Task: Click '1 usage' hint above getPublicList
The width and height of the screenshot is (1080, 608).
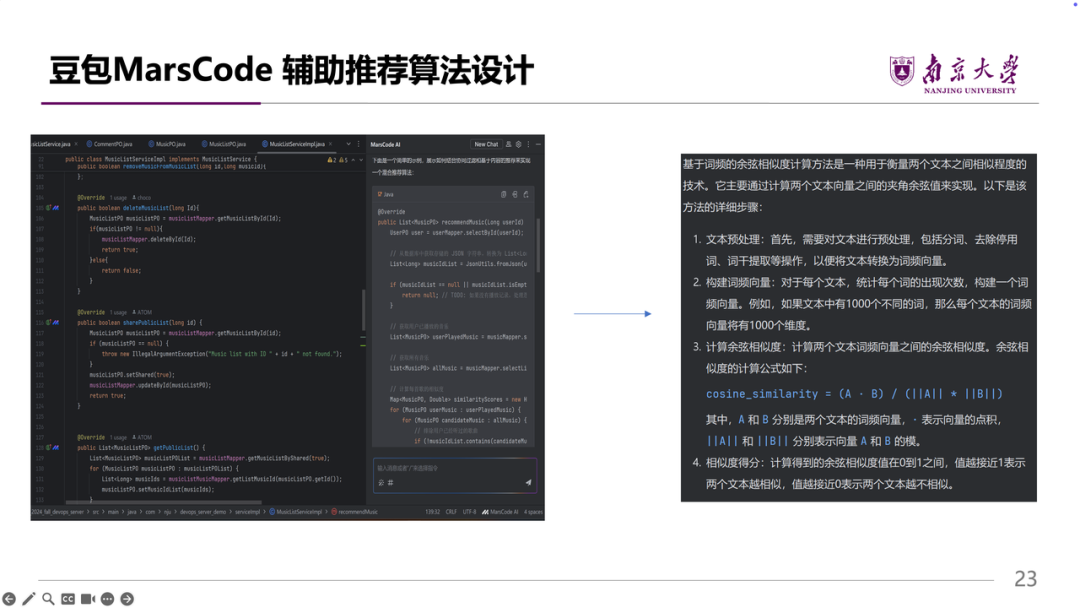Action: [120, 437]
